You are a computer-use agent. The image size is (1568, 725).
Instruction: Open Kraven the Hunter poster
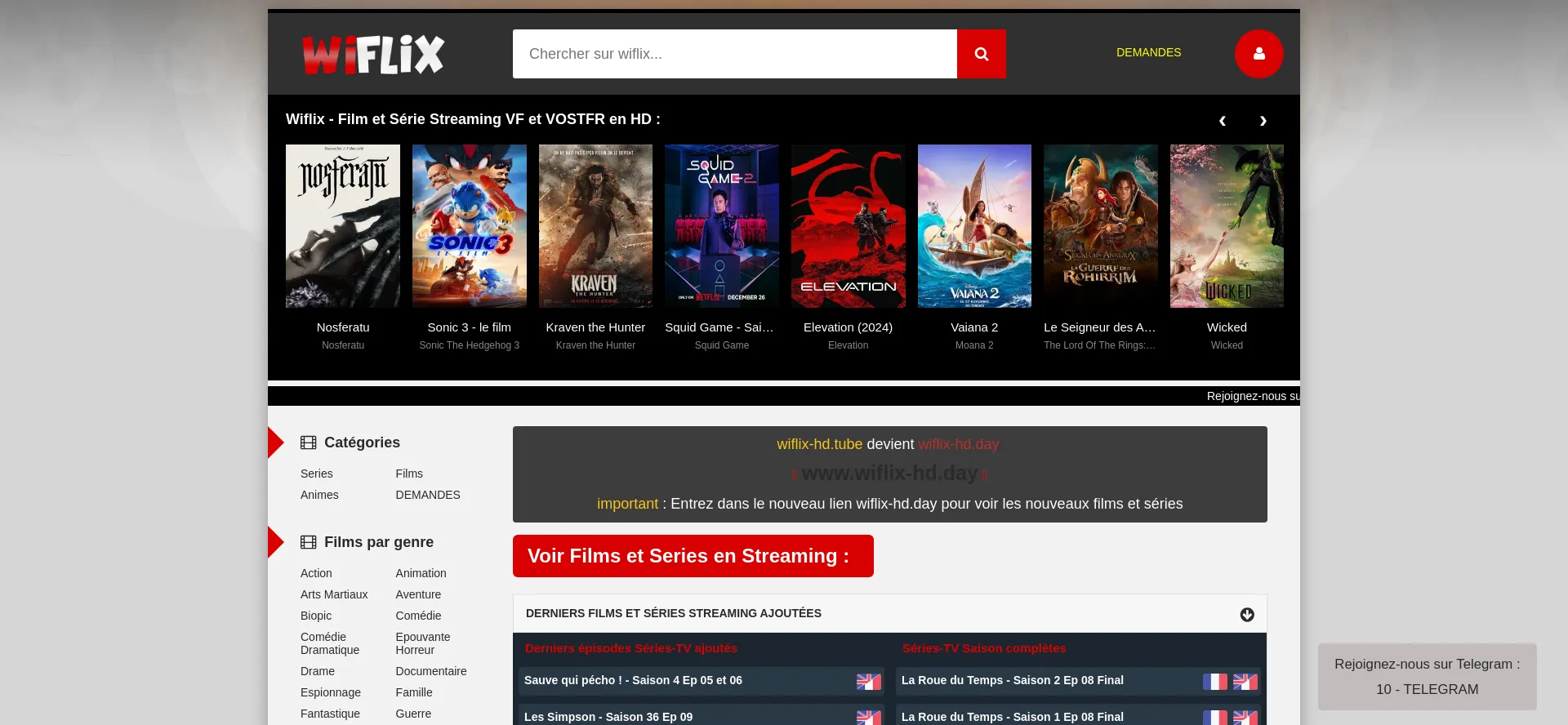[x=595, y=226]
